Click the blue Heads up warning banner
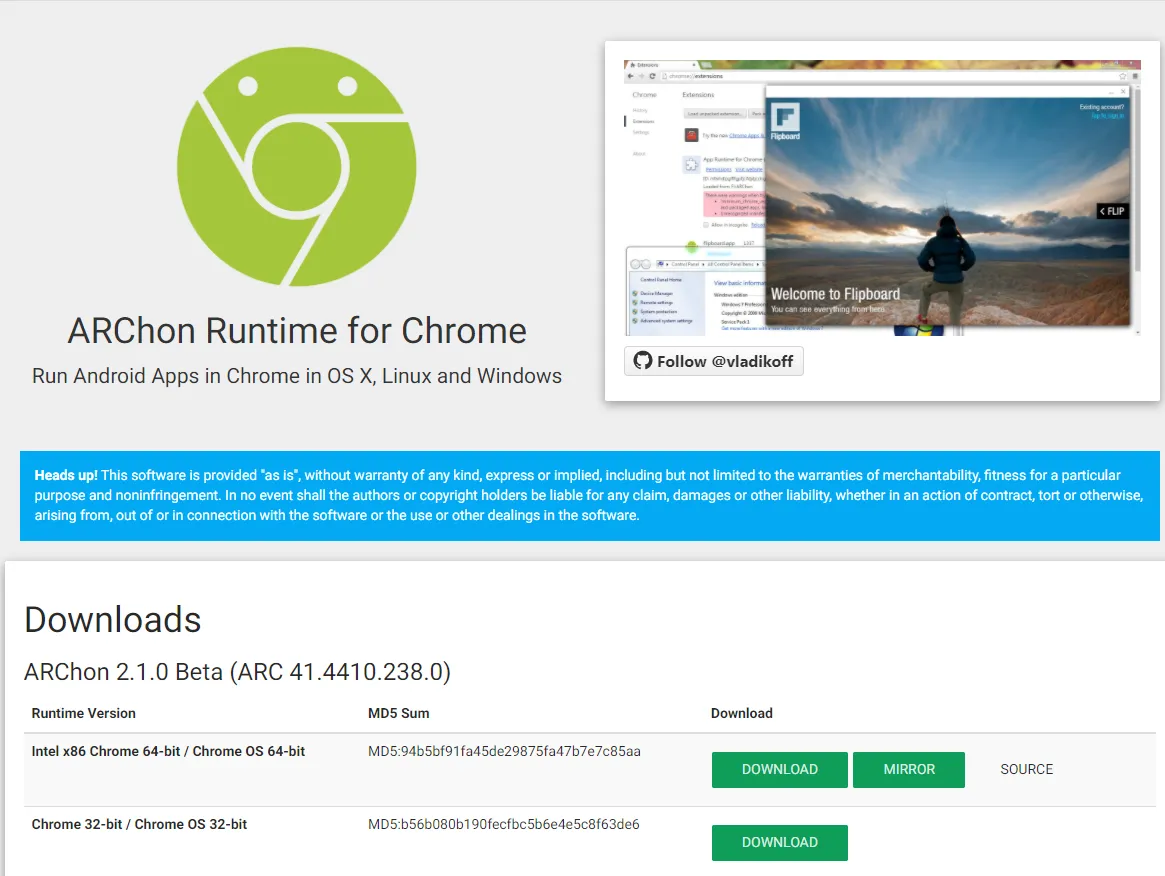Image resolution: width=1165 pixels, height=876 pixels. (582, 495)
